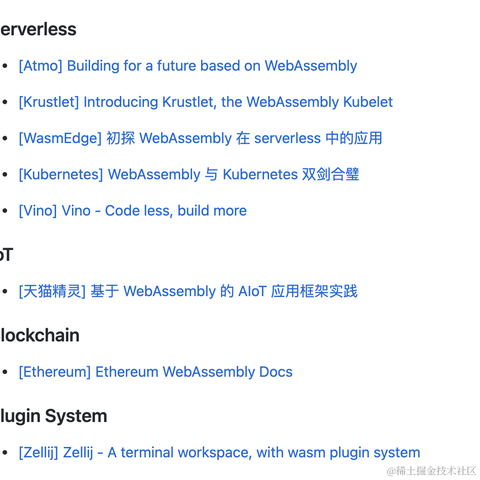Viewport: 480px width, 480px height.
Task: Click the bullet before the Zellij entry
Action: (x=5, y=453)
